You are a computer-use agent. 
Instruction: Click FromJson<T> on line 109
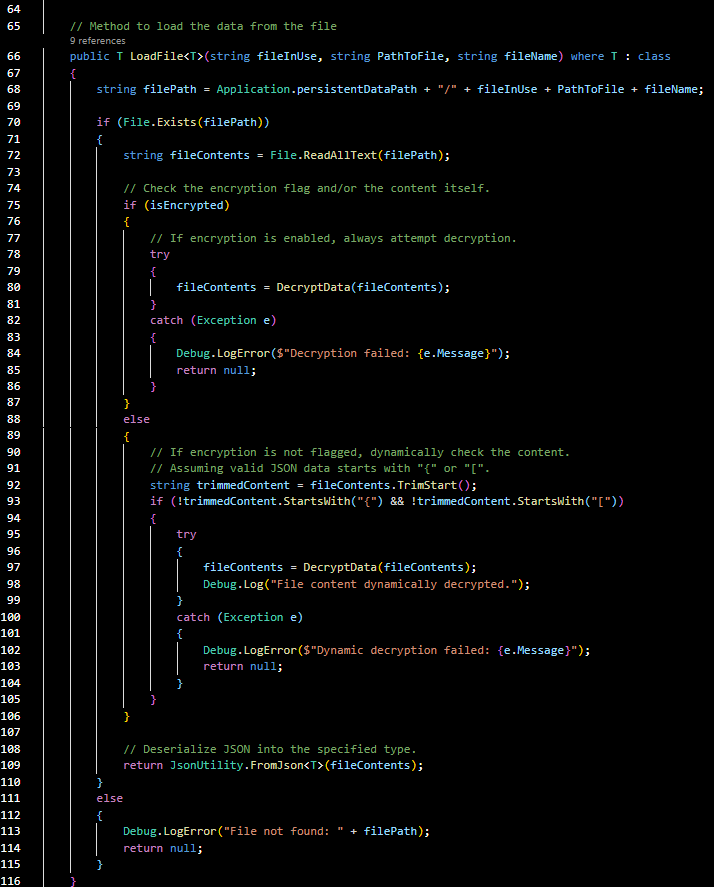click(x=286, y=765)
